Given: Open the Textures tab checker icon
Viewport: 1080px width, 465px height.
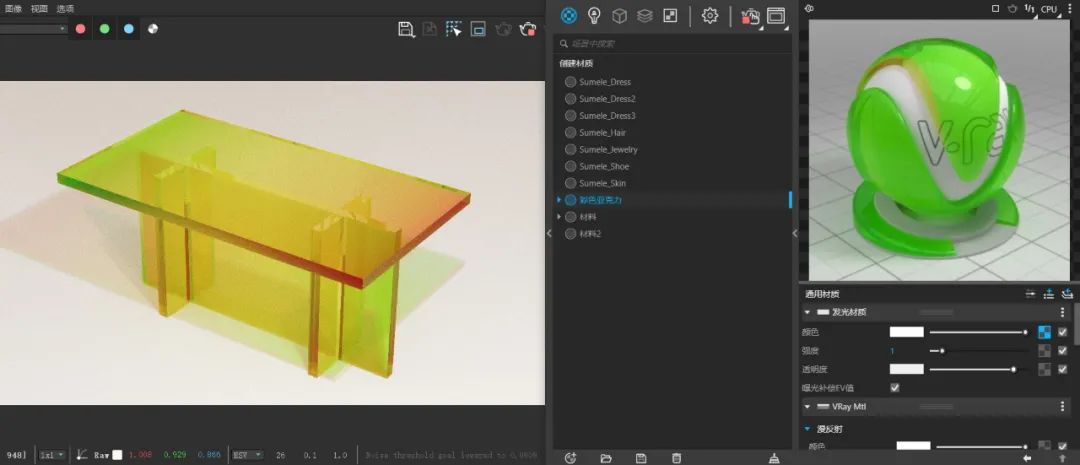Looking at the screenshot, I should click(670, 15).
